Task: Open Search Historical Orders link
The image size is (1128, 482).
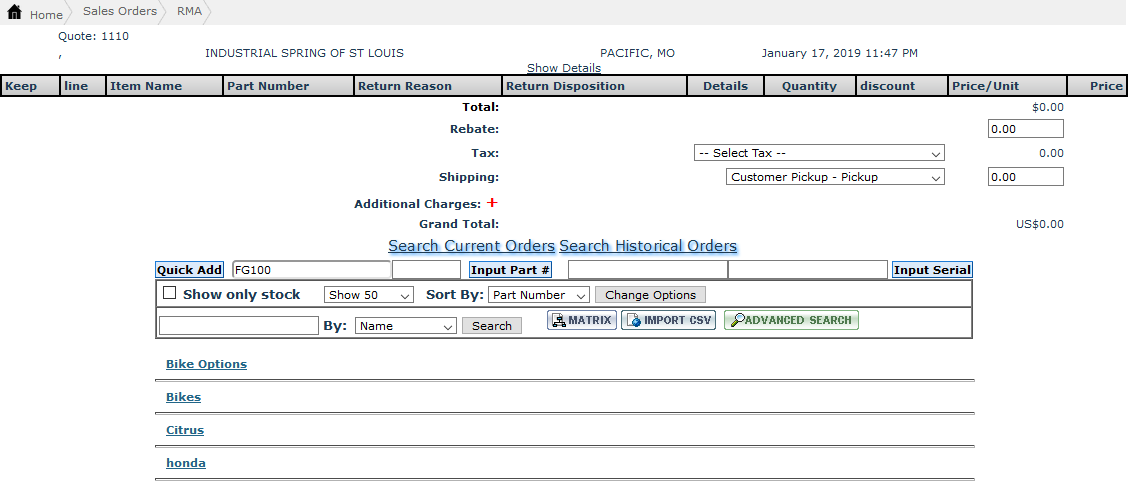Action: 648,246
